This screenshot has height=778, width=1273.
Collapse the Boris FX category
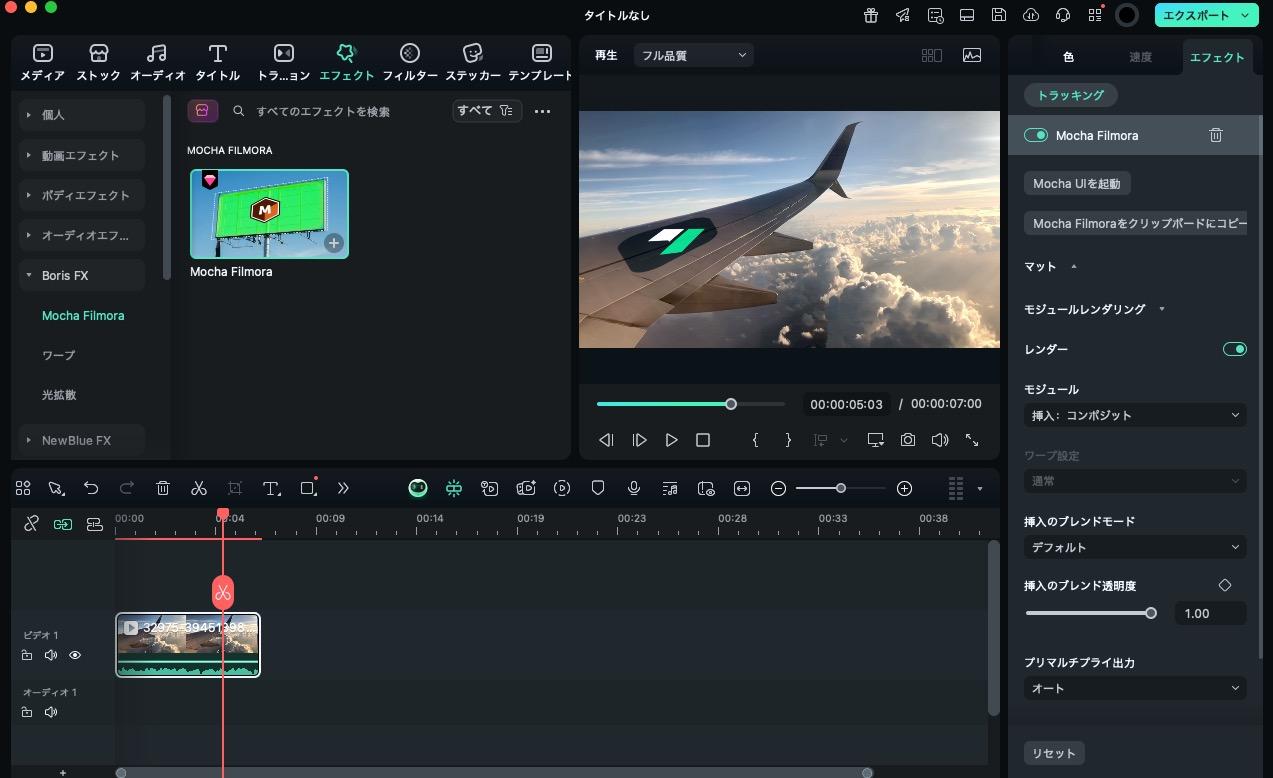[82, 275]
